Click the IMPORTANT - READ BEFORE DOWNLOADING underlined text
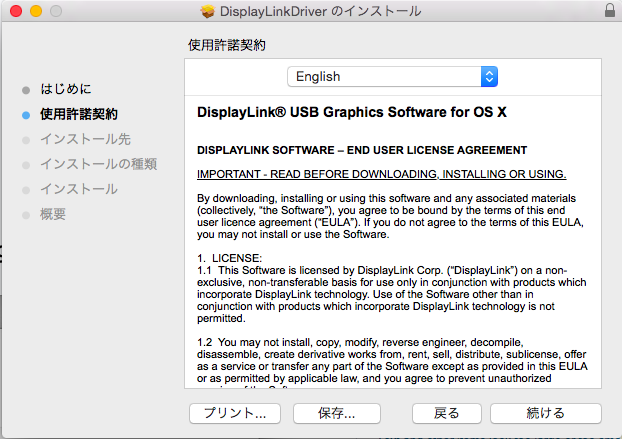 pos(382,174)
